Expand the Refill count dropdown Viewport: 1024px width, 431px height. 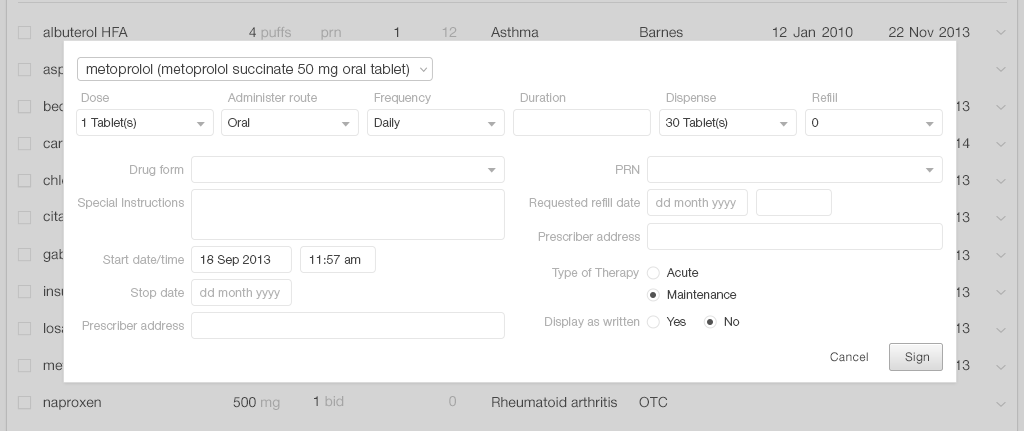[873, 122]
